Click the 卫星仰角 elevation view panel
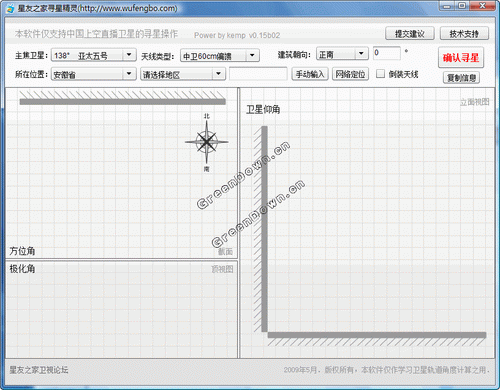The height and width of the screenshot is (390, 500). tap(367, 223)
